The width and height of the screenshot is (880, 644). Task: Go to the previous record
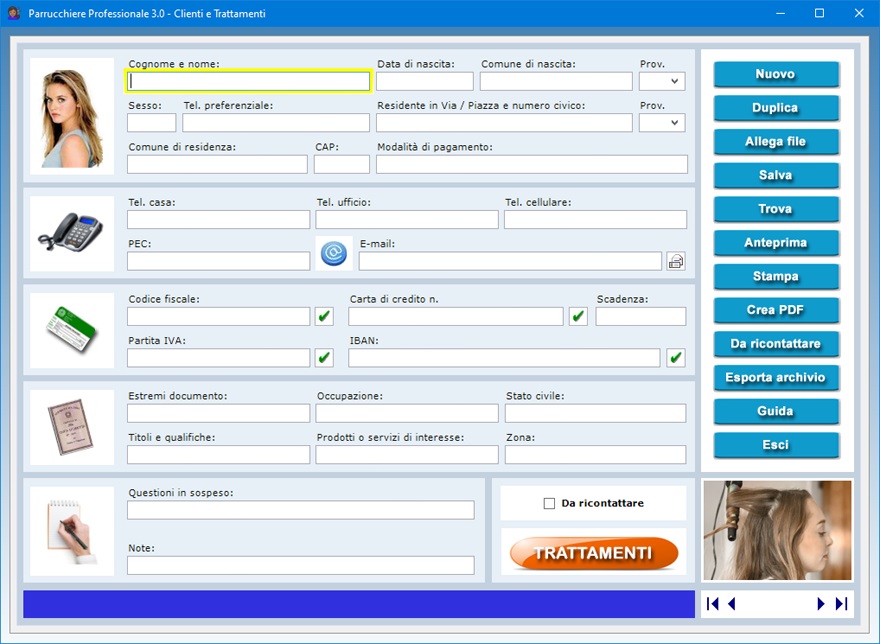coord(731,604)
